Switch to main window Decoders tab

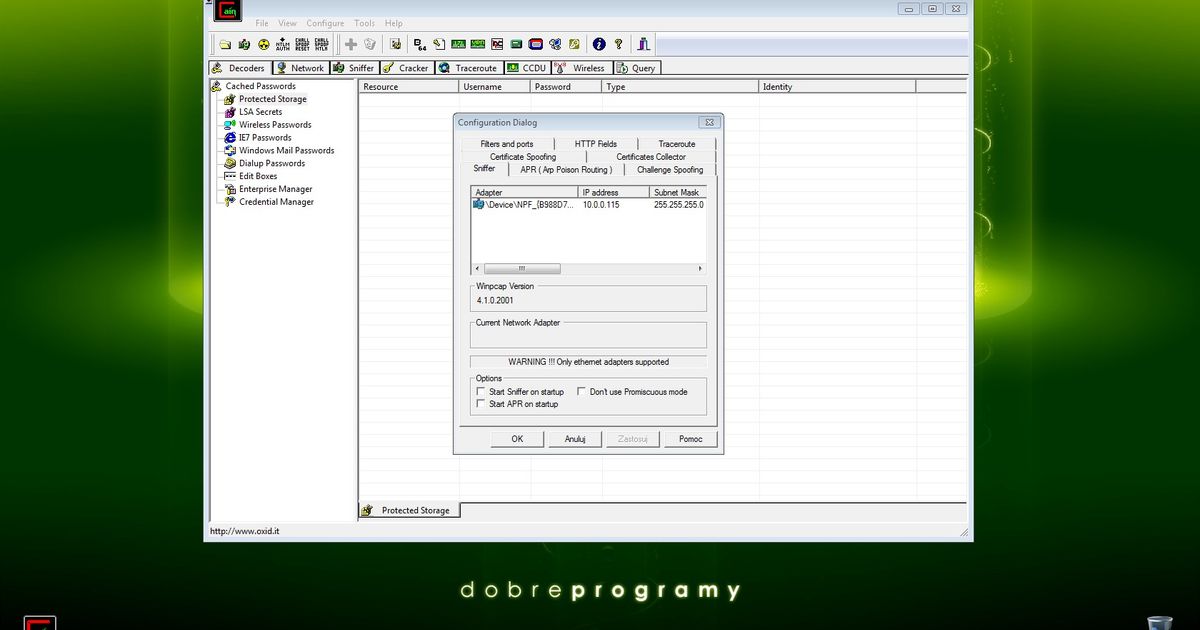[x=239, y=68]
